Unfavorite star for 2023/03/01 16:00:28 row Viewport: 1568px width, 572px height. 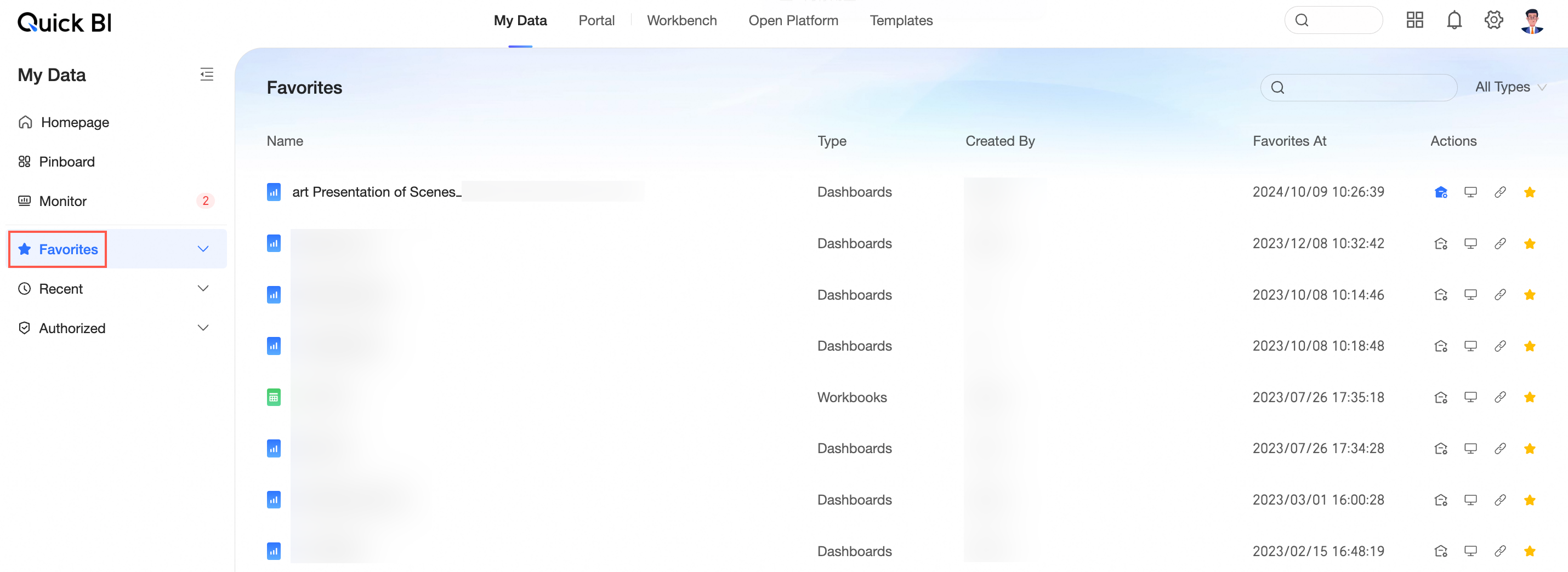tap(1530, 500)
